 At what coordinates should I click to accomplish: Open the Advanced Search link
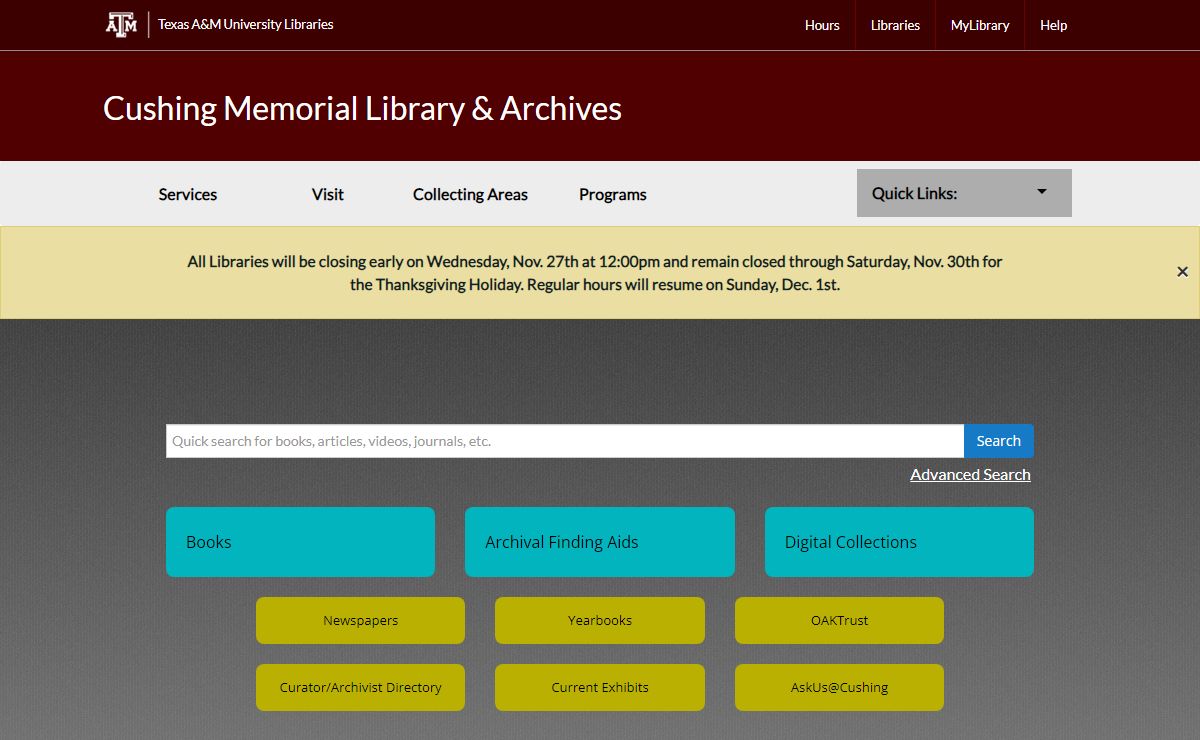tap(970, 475)
